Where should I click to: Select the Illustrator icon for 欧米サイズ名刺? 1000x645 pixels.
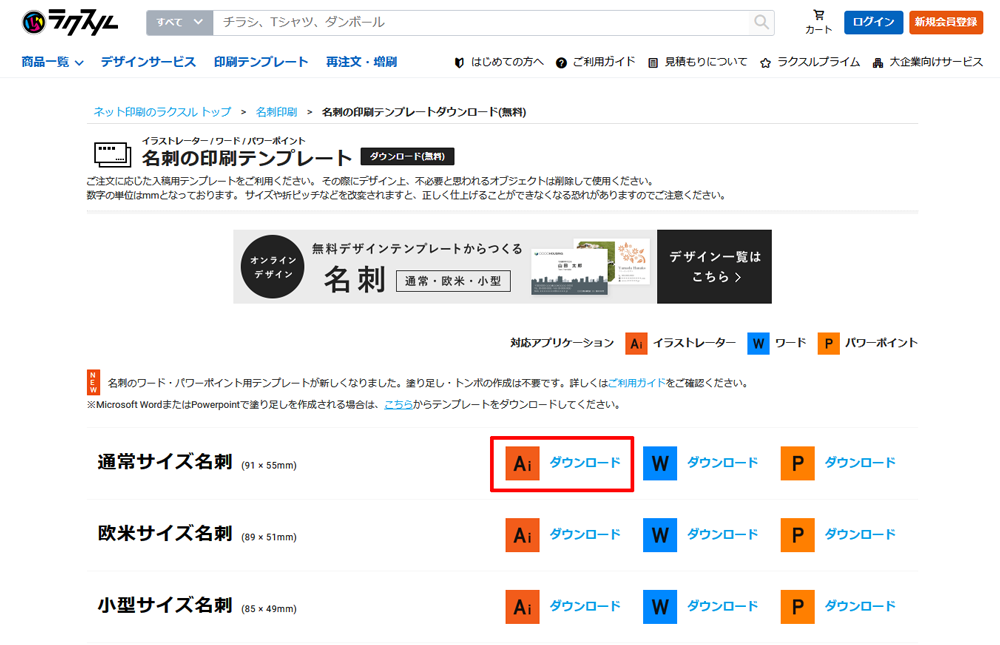(522, 535)
